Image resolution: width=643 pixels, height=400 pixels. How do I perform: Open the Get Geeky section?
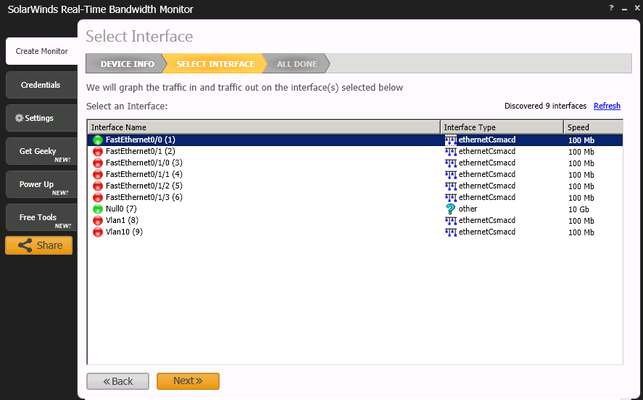point(41,151)
